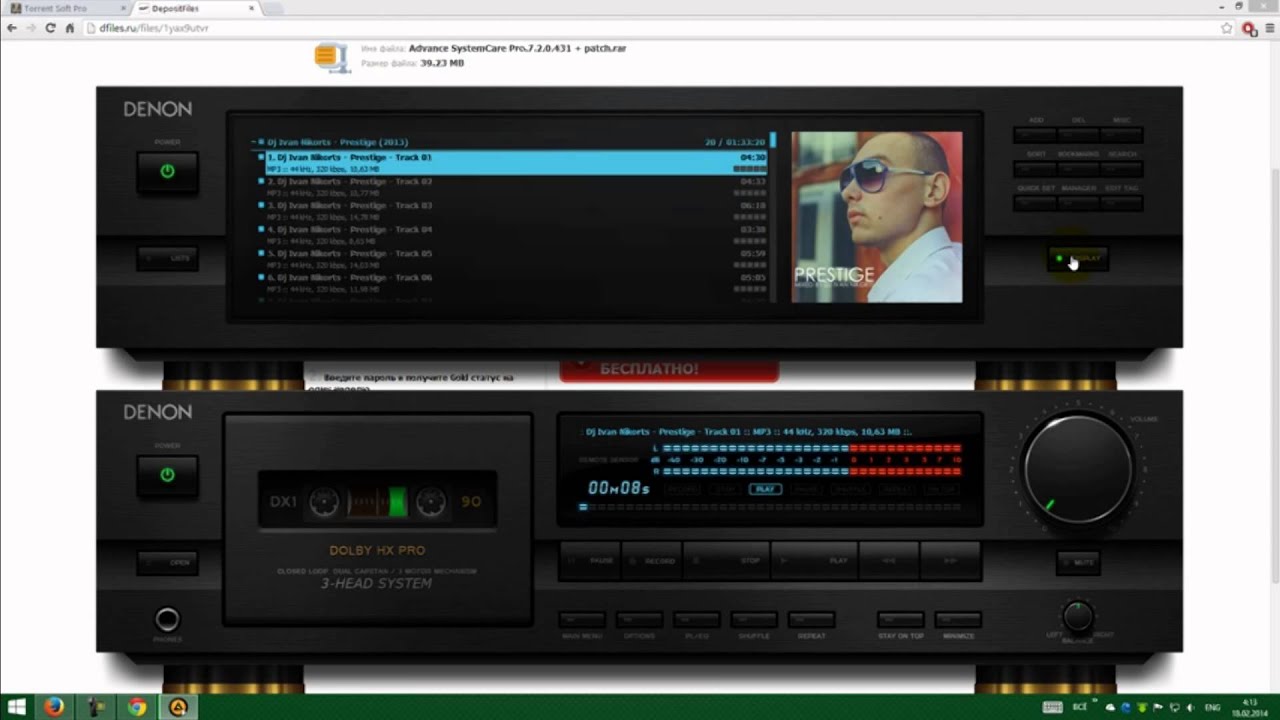Image resolution: width=1280 pixels, height=720 pixels.
Task: Toggle the SHUFFLE button
Action: [x=754, y=620]
